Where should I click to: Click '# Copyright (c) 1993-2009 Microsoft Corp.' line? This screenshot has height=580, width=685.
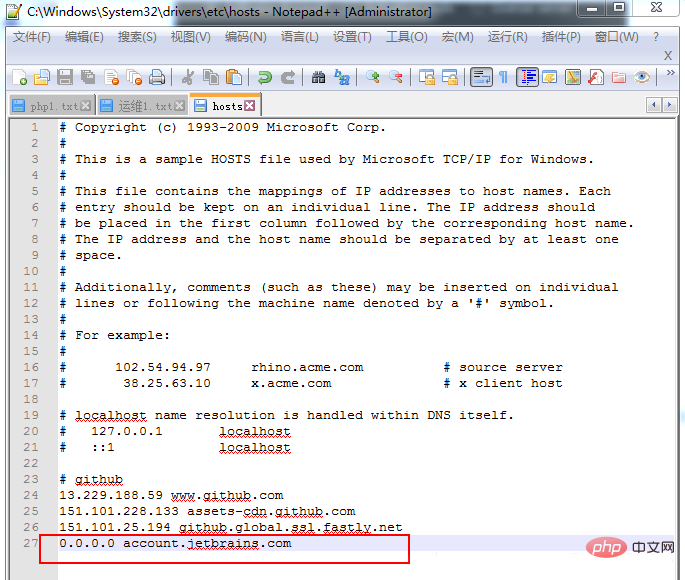click(223, 128)
